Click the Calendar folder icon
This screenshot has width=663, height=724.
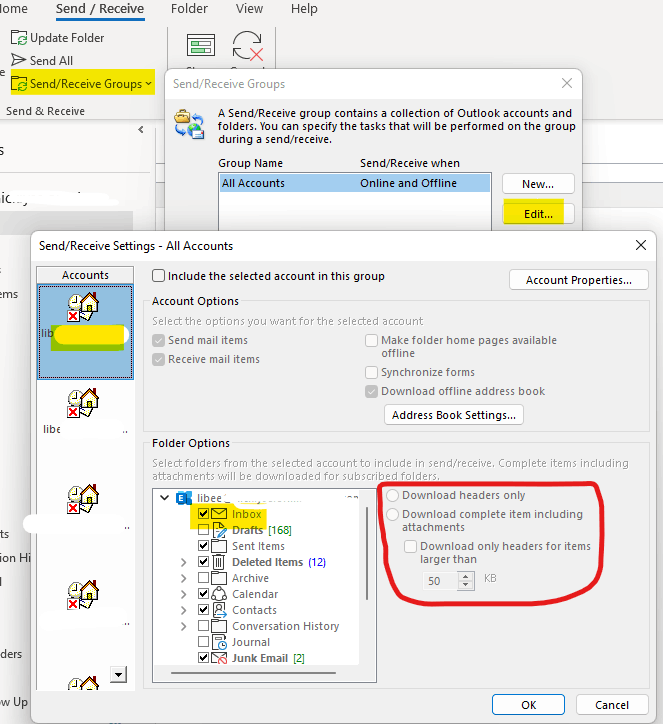pyautogui.click(x=219, y=594)
